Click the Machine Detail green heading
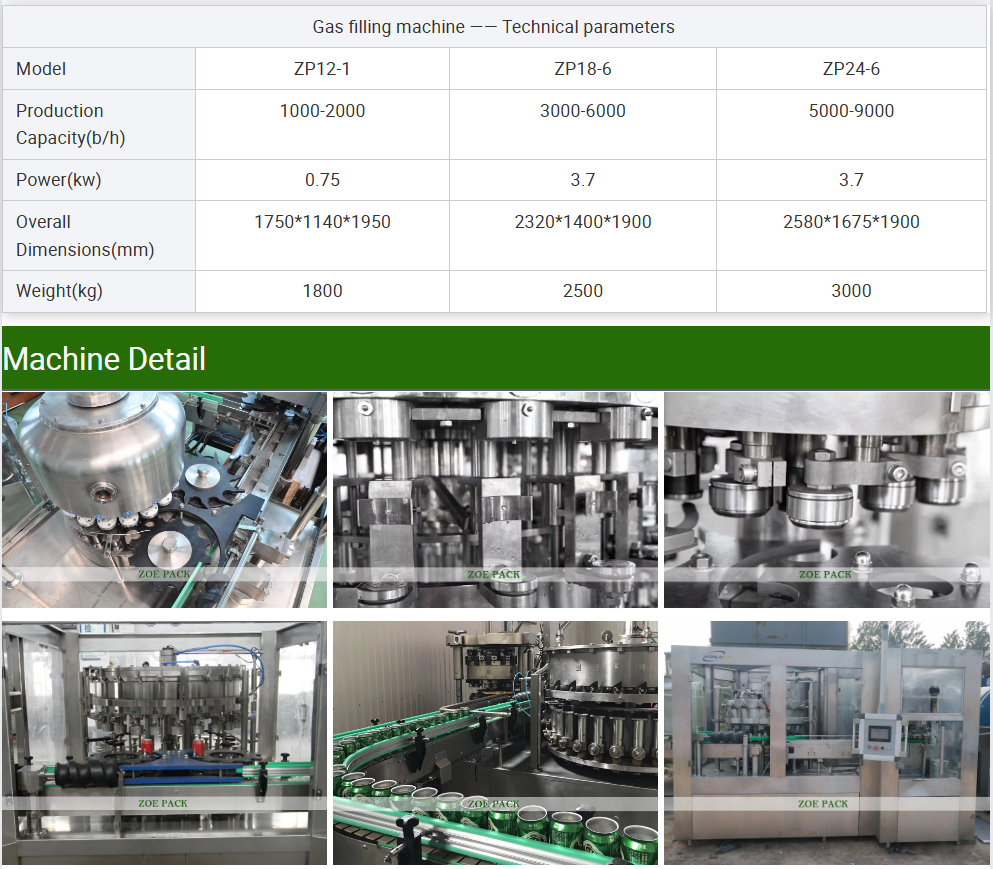This screenshot has width=993, height=869. [105, 359]
